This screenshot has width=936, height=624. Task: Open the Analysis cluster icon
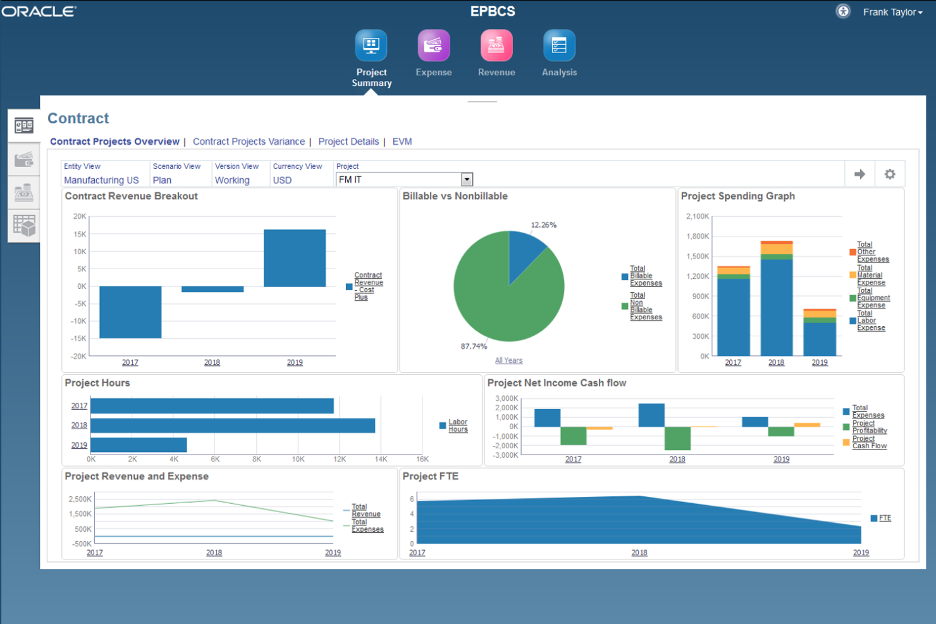(559, 45)
